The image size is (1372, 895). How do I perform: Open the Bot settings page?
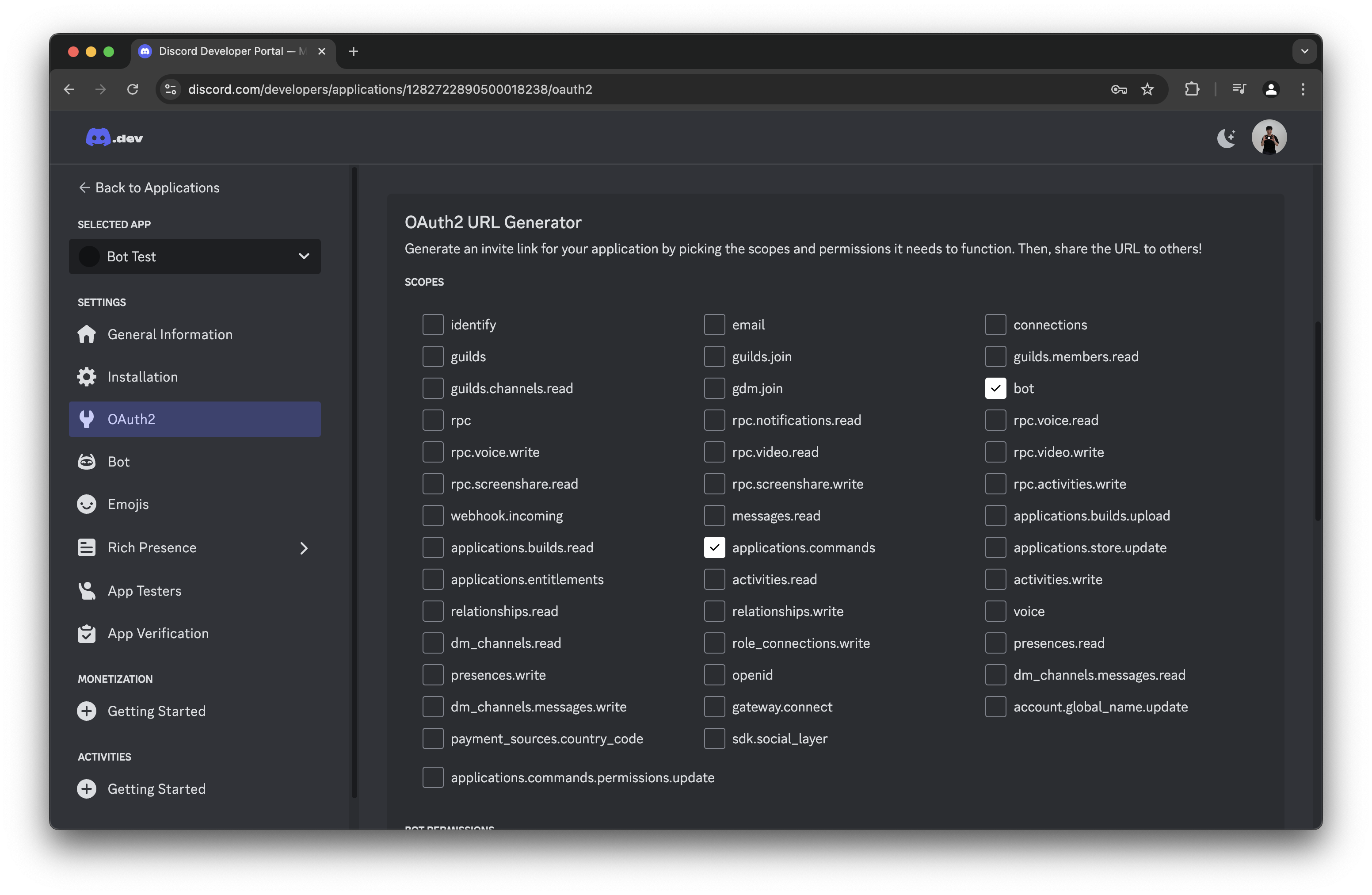118,462
